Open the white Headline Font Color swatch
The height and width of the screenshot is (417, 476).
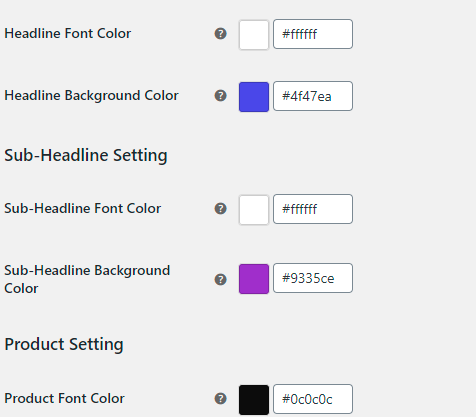(254, 35)
